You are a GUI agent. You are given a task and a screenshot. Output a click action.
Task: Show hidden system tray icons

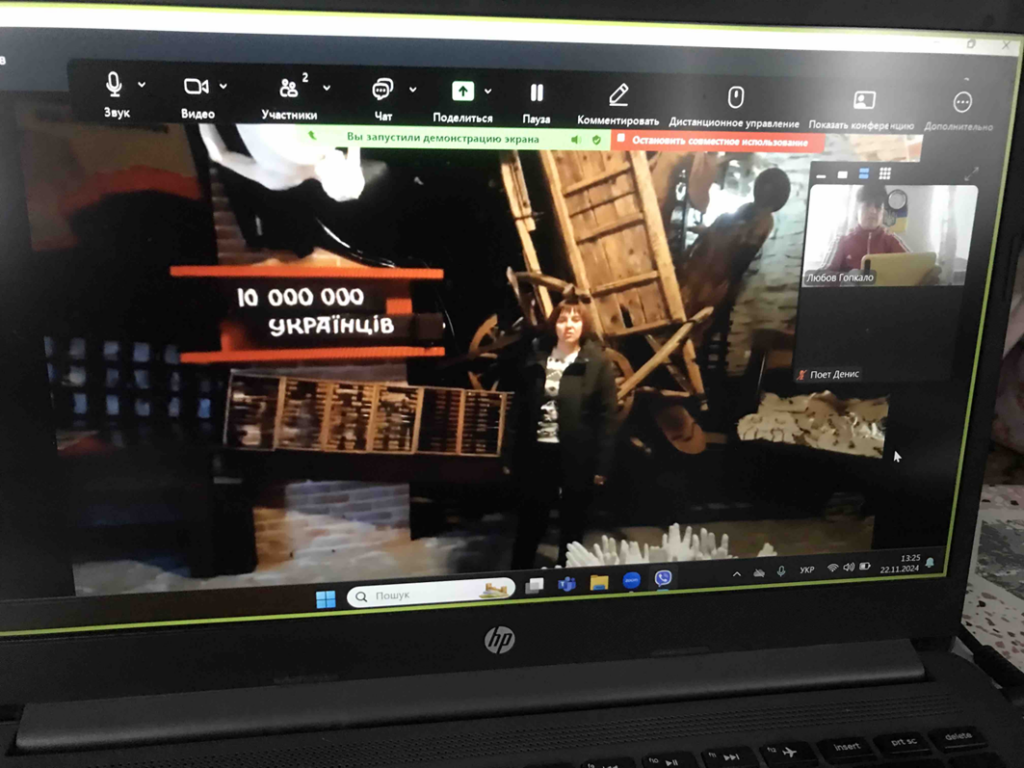737,574
